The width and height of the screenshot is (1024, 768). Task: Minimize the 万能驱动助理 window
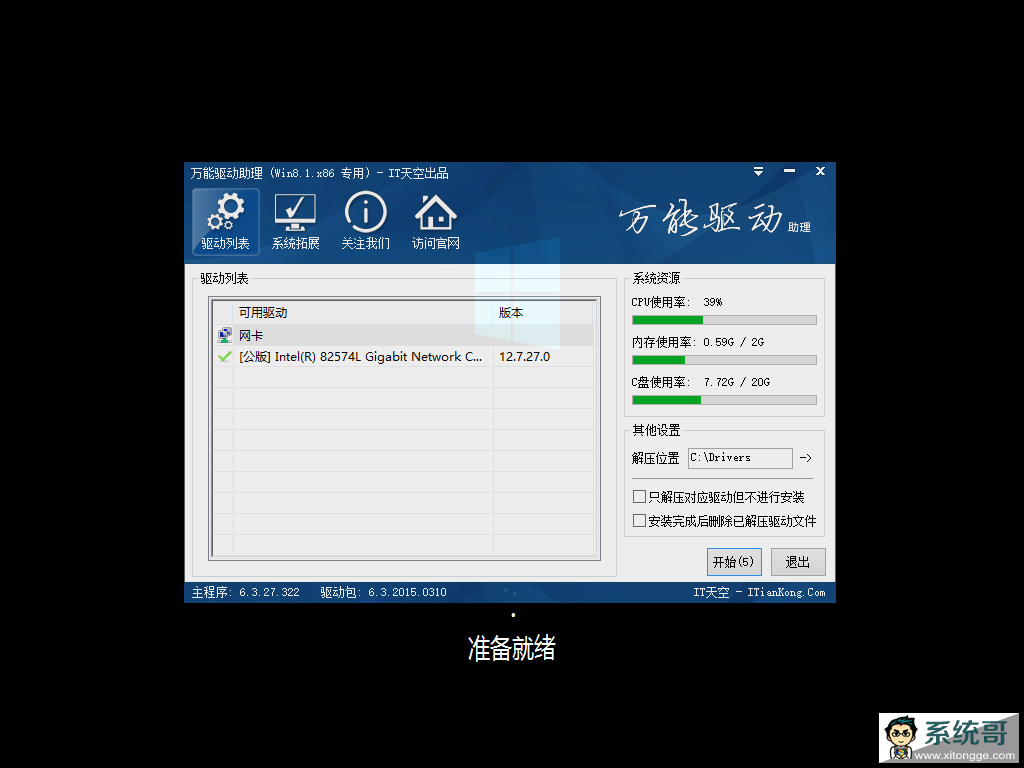790,171
